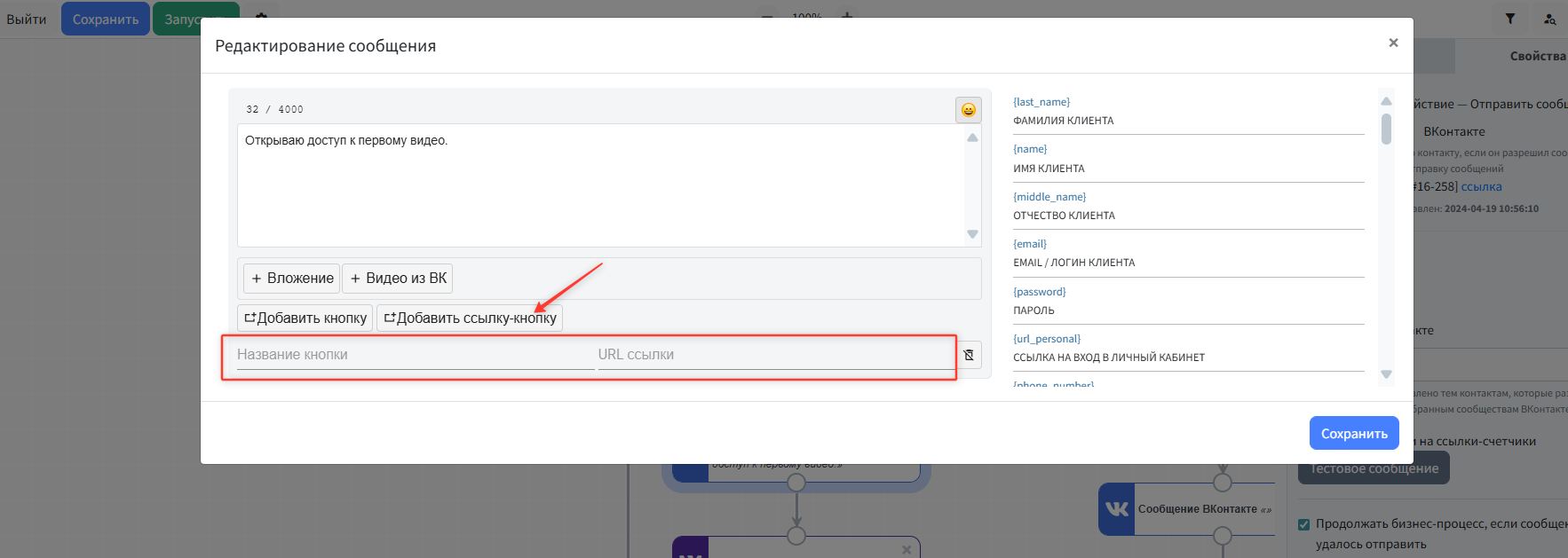The height and width of the screenshot is (558, 1568).
Task: Click the user search icon
Action: [1550, 19]
